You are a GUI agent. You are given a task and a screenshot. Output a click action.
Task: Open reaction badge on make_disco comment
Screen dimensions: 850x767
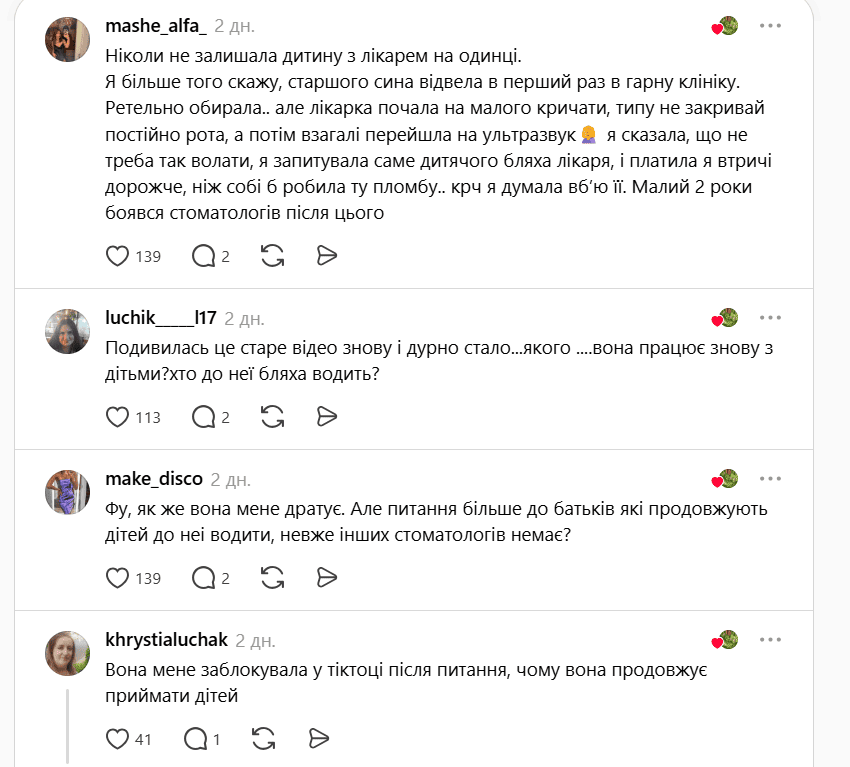tap(725, 479)
